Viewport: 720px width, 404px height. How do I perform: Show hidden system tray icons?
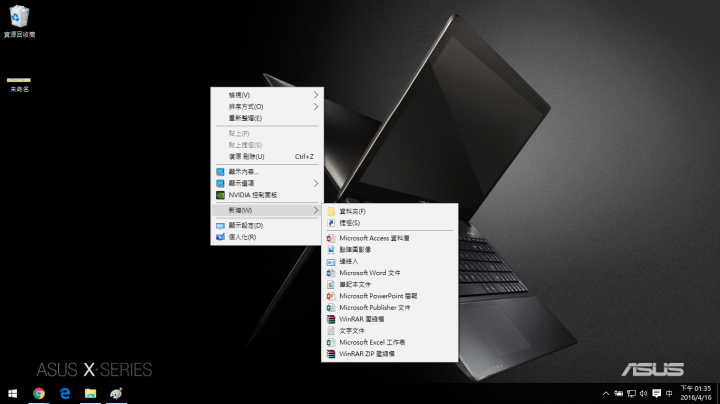click(606, 393)
